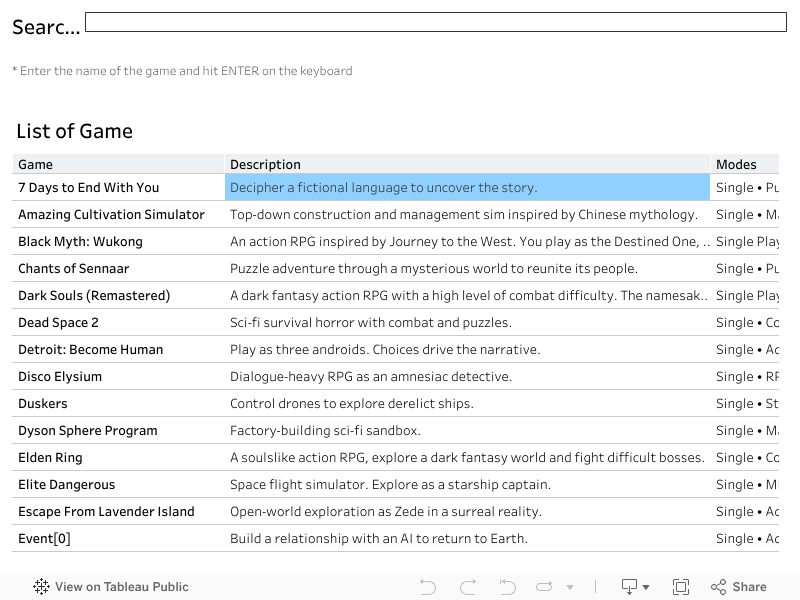Open View on Tableau Public link

(121, 587)
